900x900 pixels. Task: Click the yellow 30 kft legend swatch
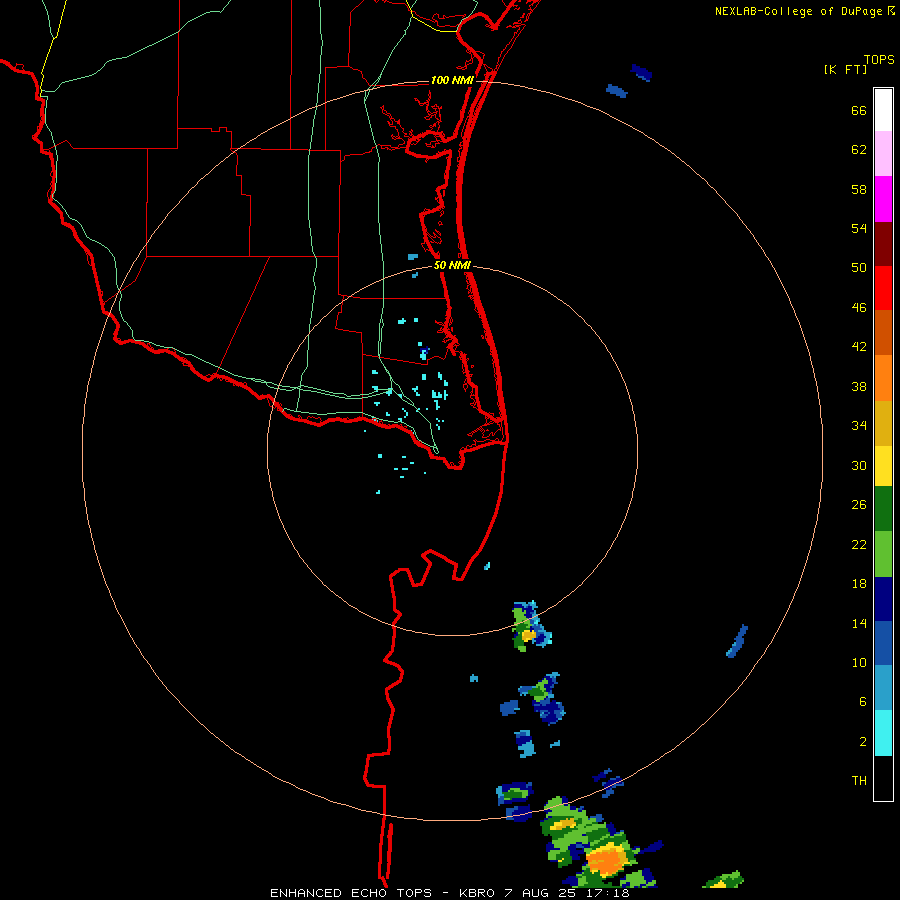click(x=883, y=466)
